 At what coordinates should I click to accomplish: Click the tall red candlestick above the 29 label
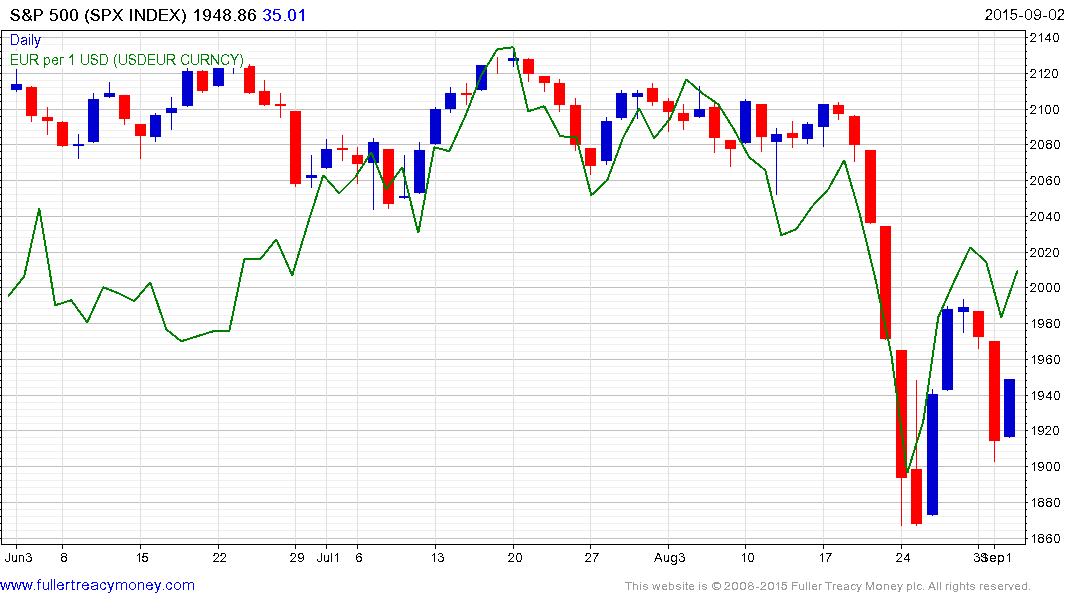(x=295, y=148)
